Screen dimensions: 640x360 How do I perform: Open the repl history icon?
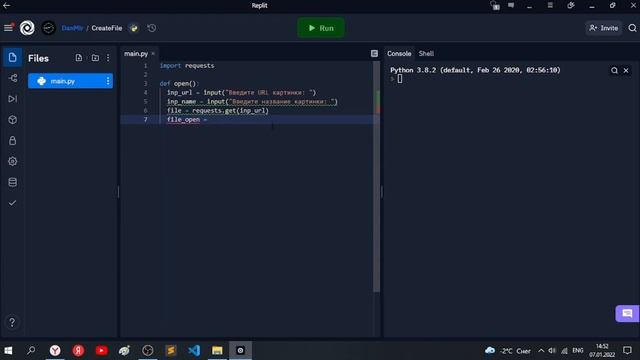point(151,28)
